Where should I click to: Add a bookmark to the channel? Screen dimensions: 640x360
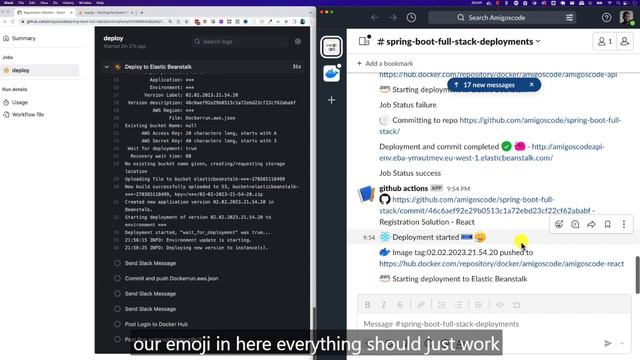(x=385, y=64)
